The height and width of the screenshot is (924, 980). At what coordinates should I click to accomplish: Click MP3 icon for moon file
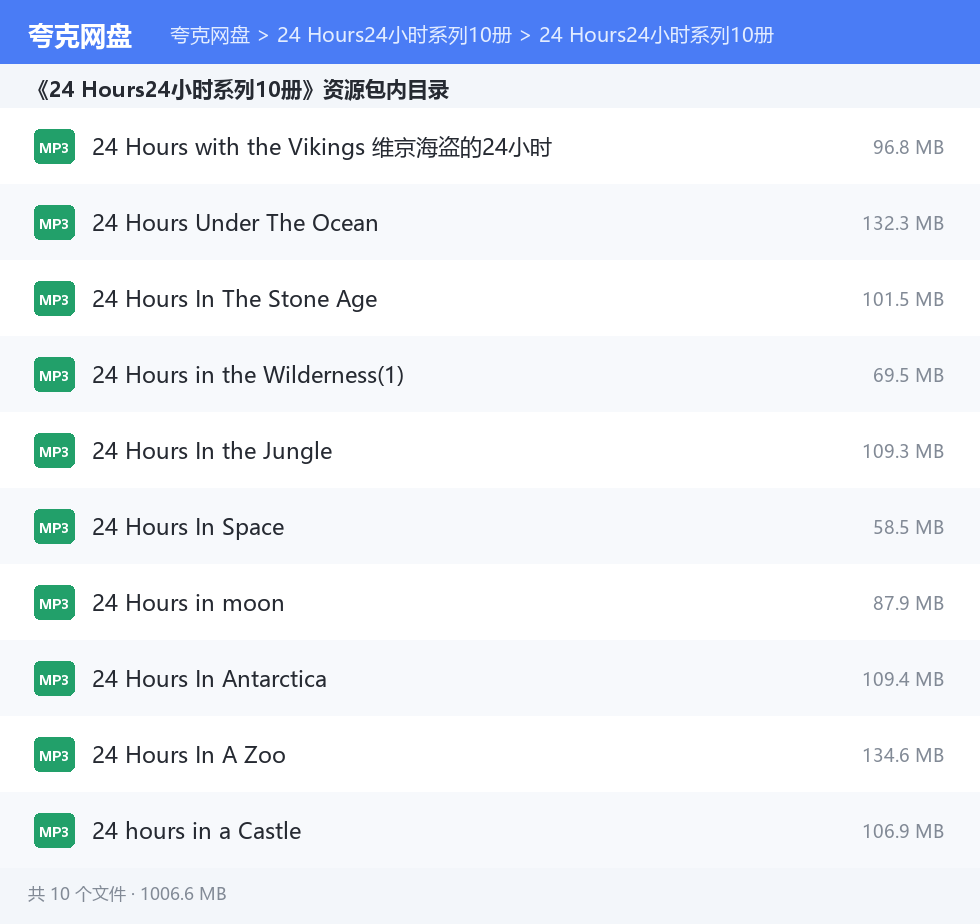[x=54, y=603]
